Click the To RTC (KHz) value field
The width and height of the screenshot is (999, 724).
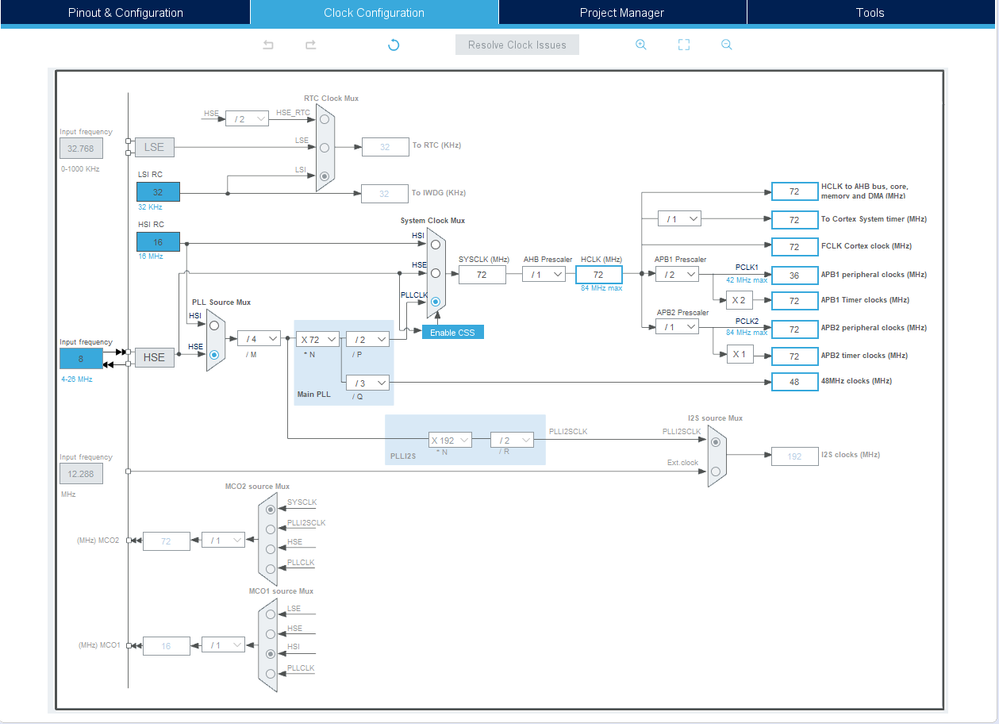click(x=385, y=147)
